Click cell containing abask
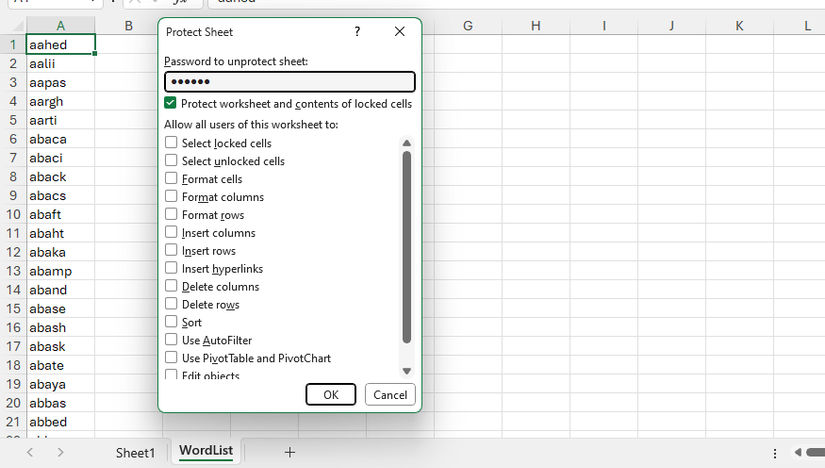The height and width of the screenshot is (468, 825). 61,346
